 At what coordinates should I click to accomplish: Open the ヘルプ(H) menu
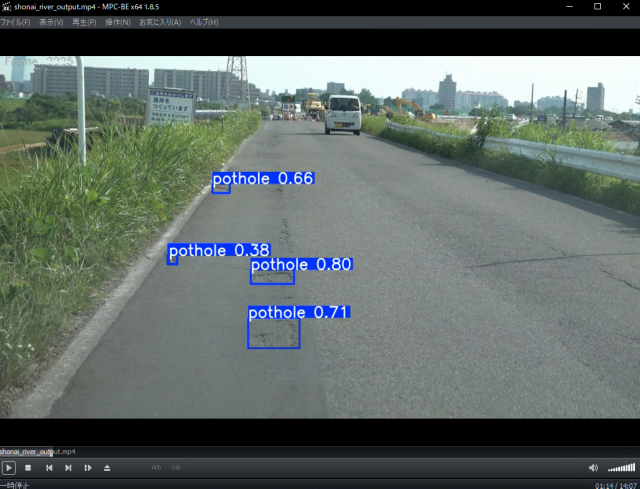[x=204, y=22]
